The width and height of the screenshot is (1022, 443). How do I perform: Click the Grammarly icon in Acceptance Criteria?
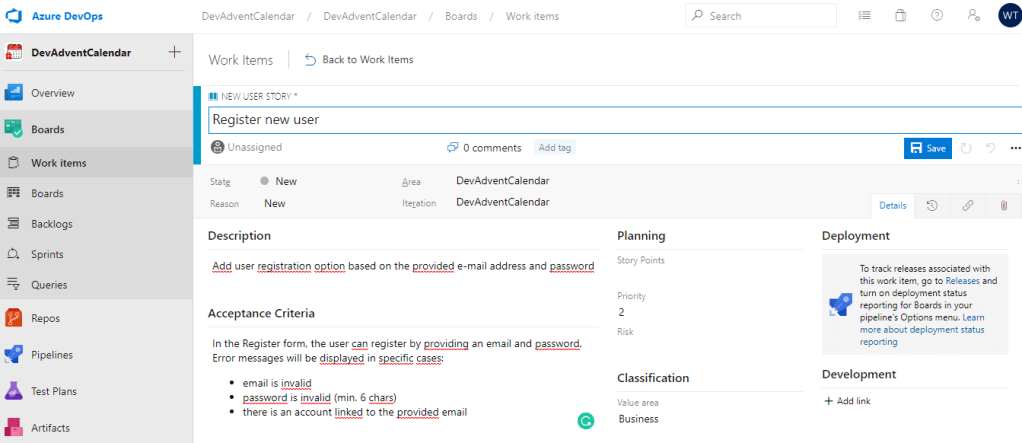[586, 421]
